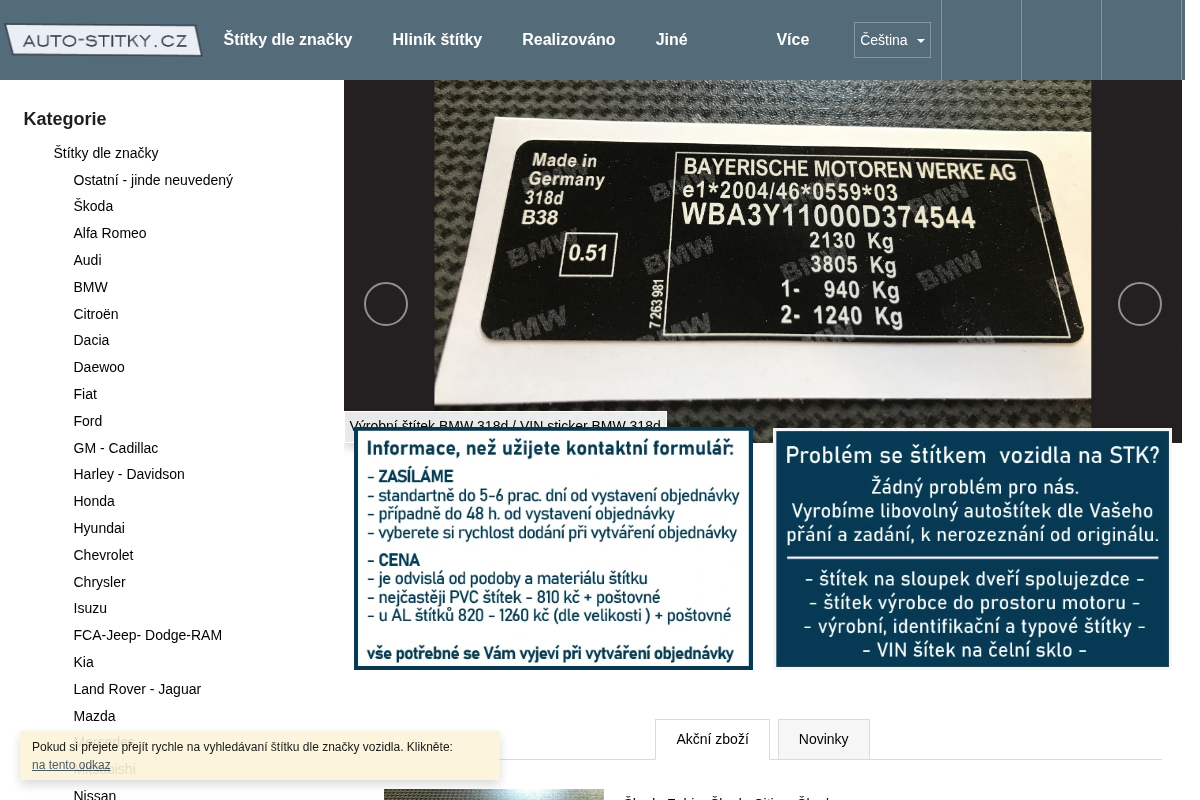1200x800 pixels.
Task: Open the Hliník štítky menu
Action: tap(437, 40)
